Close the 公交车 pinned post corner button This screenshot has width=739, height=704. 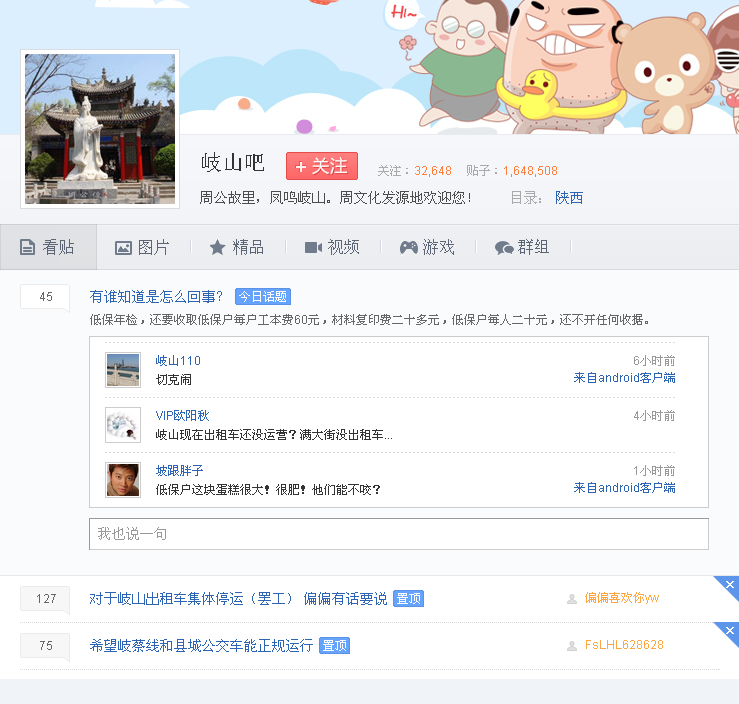click(730, 631)
